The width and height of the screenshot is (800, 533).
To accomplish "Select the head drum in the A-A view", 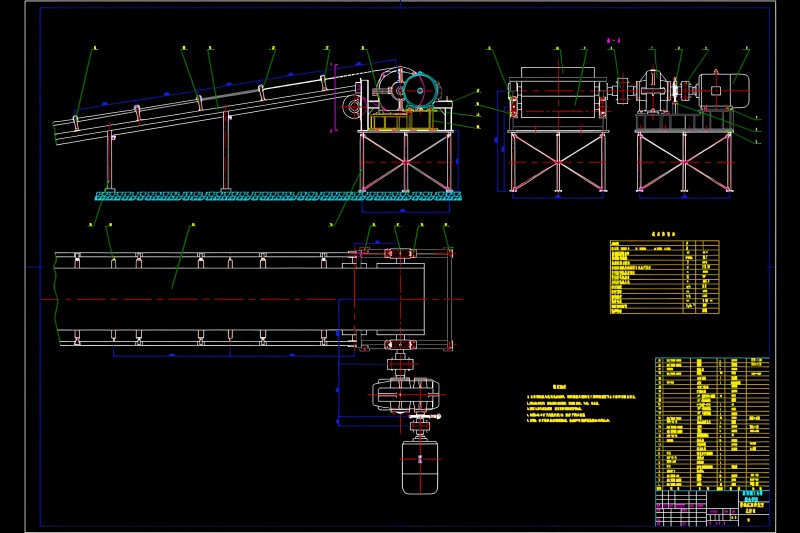I will click(x=560, y=97).
